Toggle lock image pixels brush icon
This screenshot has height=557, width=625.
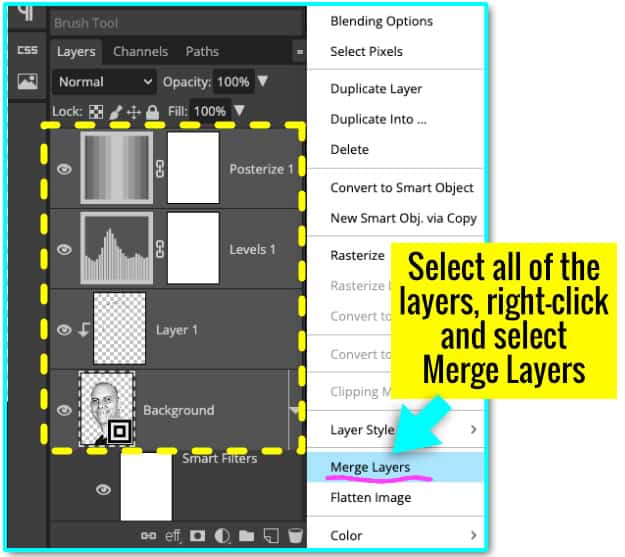116,112
